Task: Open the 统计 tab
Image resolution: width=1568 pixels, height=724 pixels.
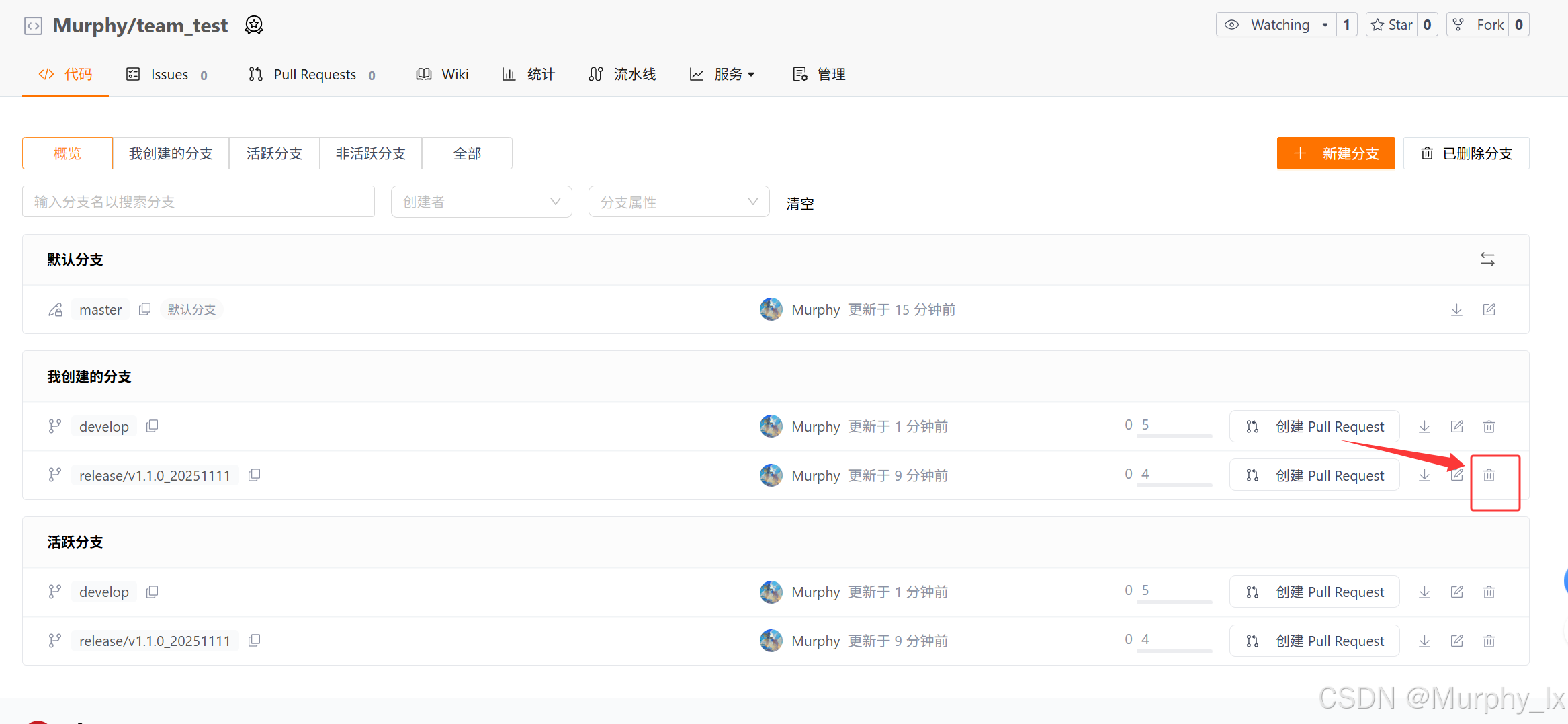Action: click(x=528, y=74)
